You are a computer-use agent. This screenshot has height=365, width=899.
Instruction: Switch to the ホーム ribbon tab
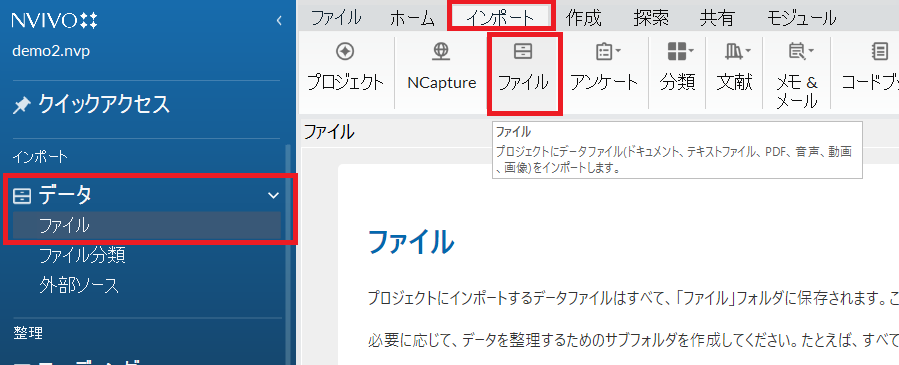(412, 18)
